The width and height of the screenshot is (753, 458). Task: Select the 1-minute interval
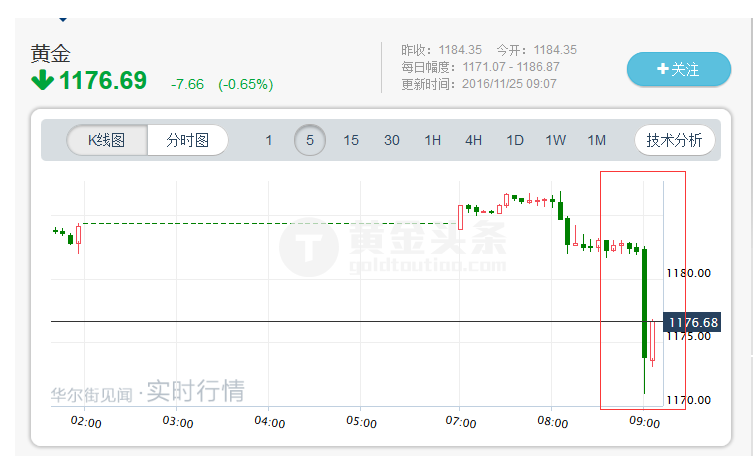click(268, 140)
